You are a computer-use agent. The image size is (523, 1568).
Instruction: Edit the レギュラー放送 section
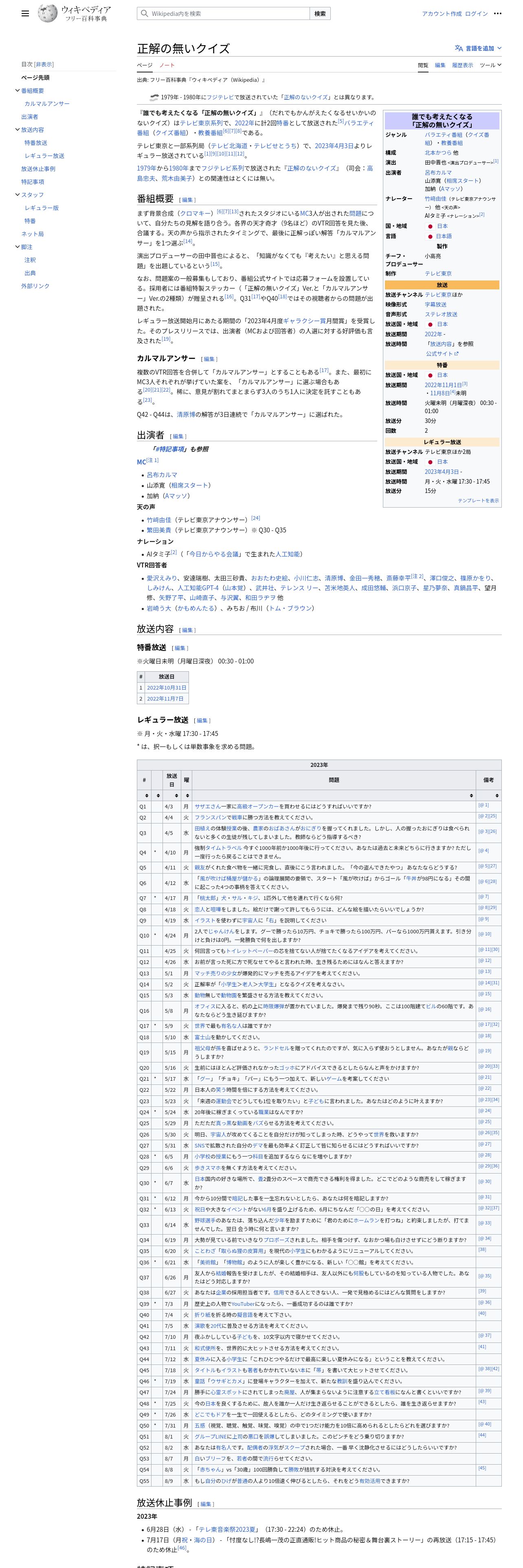click(x=202, y=720)
